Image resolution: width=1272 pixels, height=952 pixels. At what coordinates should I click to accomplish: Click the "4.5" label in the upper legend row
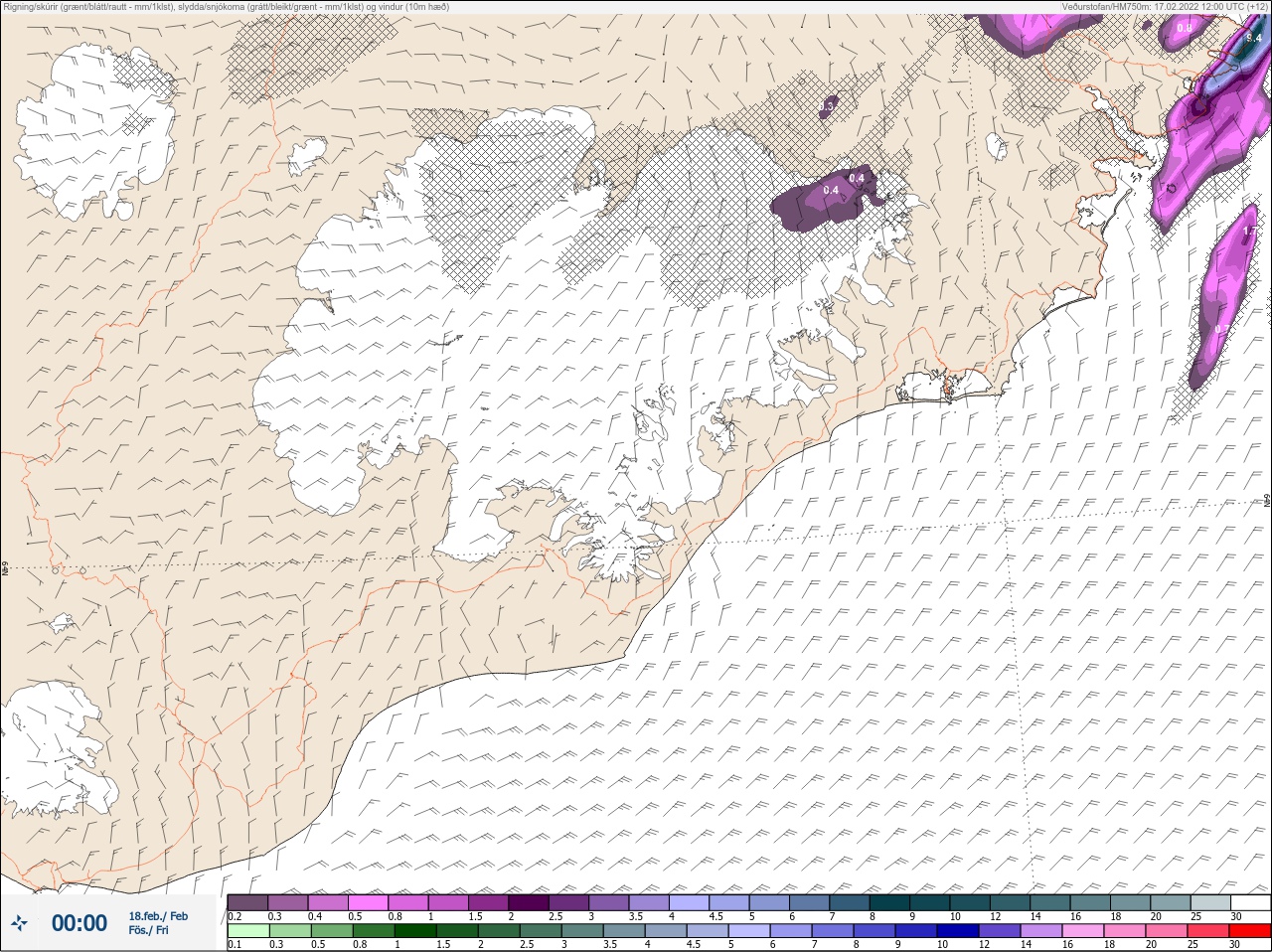(x=715, y=916)
